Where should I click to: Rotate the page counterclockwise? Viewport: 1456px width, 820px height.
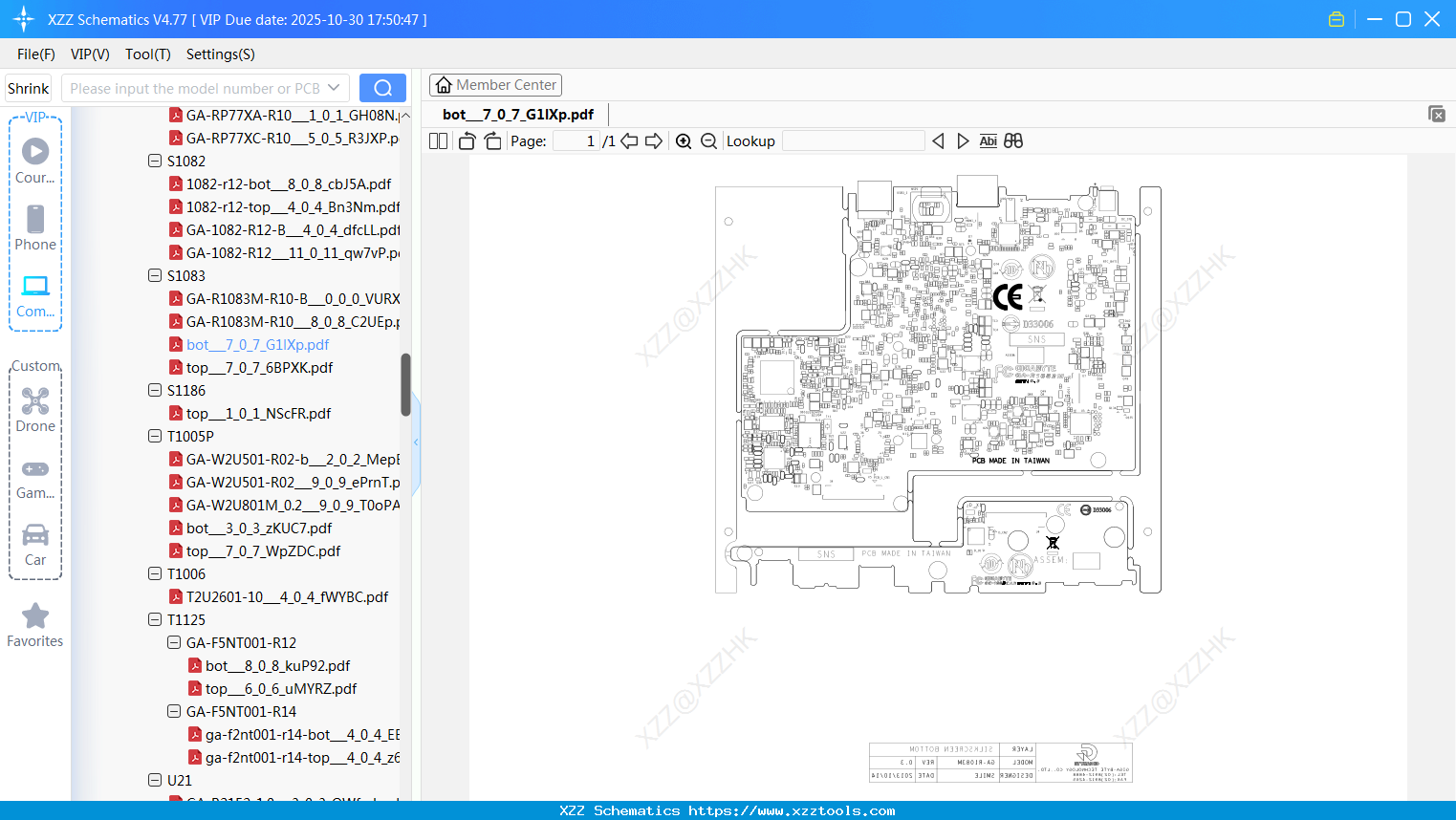point(467,141)
